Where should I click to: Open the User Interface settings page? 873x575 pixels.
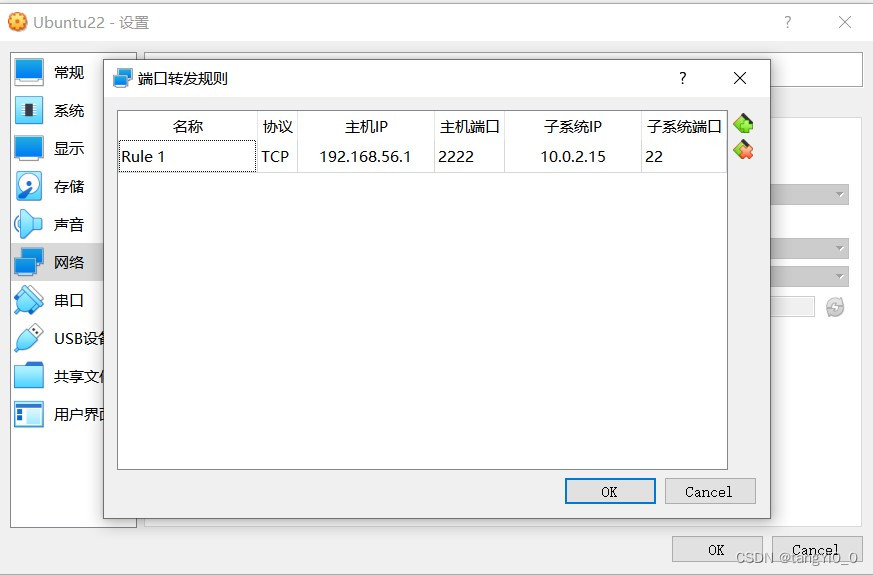57,414
